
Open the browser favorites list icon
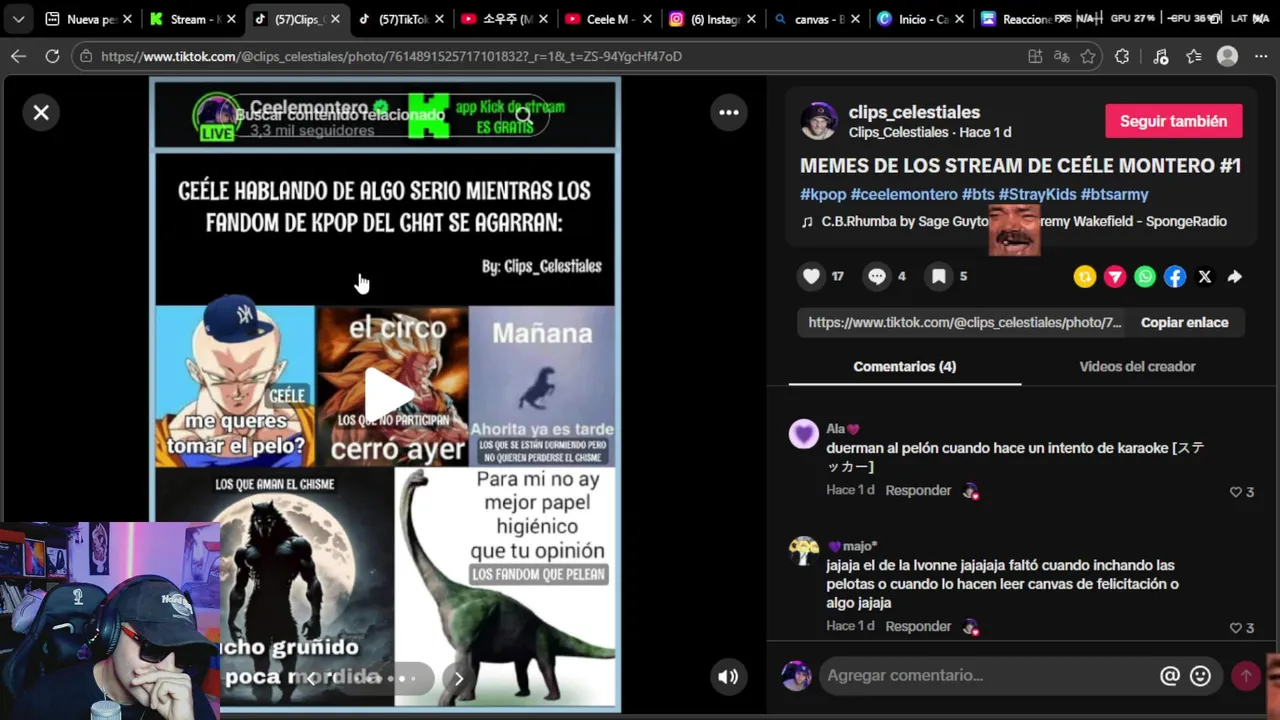coord(1193,56)
